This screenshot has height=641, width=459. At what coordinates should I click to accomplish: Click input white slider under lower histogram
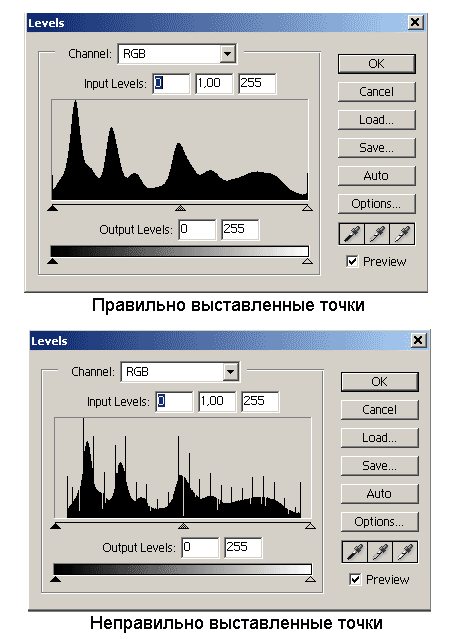[x=310, y=526]
